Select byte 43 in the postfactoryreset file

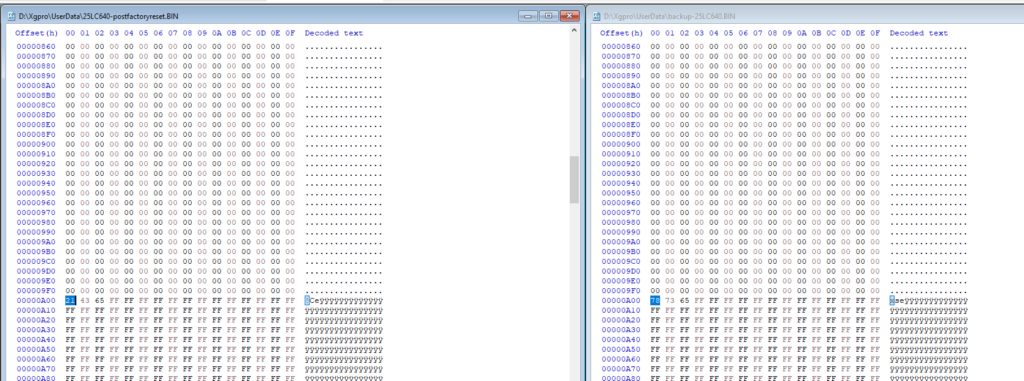click(x=85, y=300)
